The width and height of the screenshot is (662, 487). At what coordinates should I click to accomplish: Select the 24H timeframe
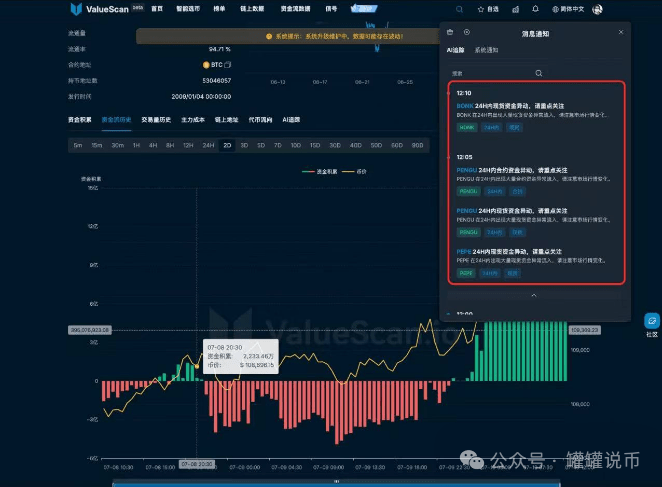point(208,145)
